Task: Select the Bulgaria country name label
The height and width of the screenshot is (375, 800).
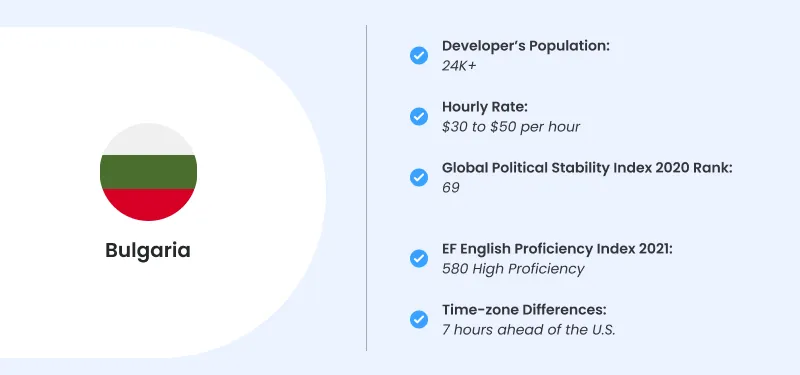Action: [x=148, y=251]
